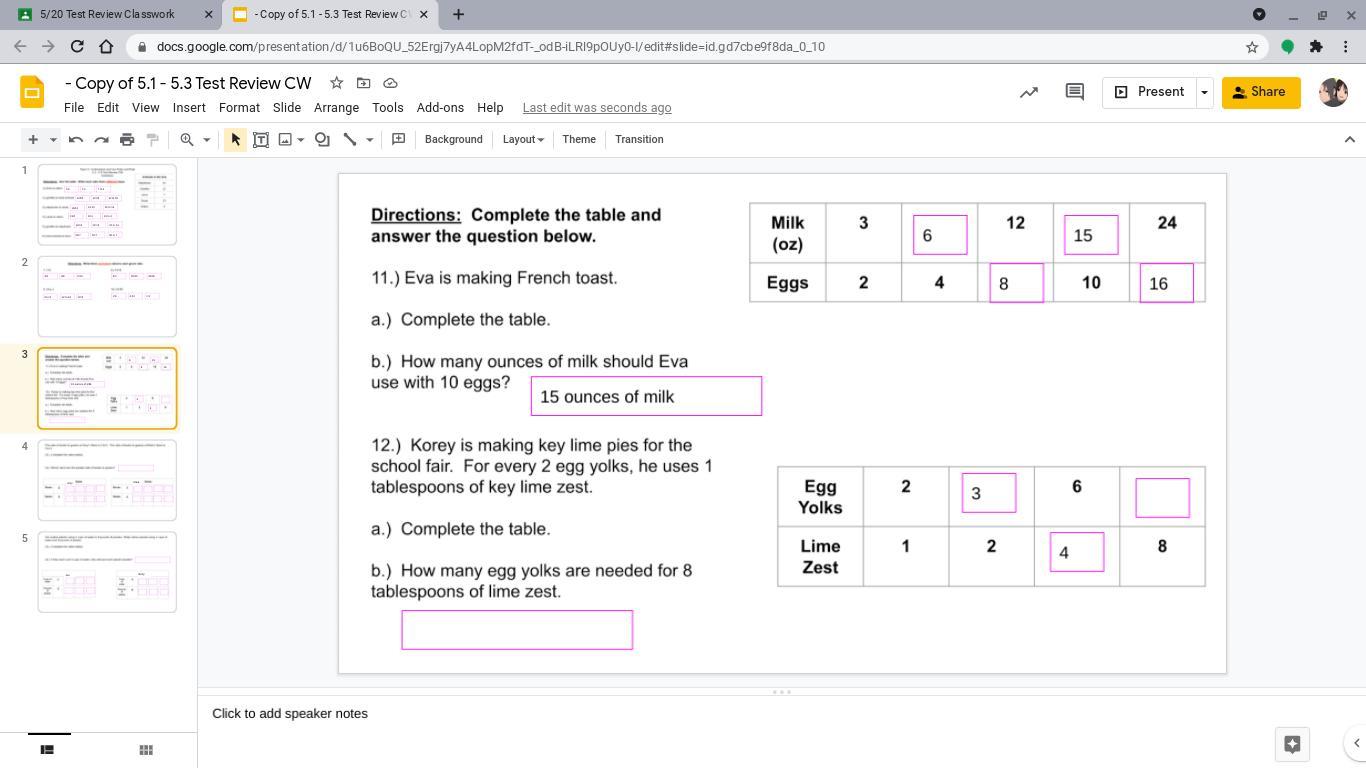
Task: Open the new slide layout dropdown arrow
Action: [53, 140]
